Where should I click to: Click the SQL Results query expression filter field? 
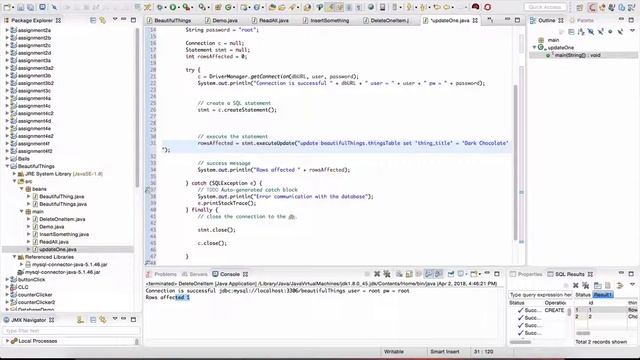tap(540, 295)
